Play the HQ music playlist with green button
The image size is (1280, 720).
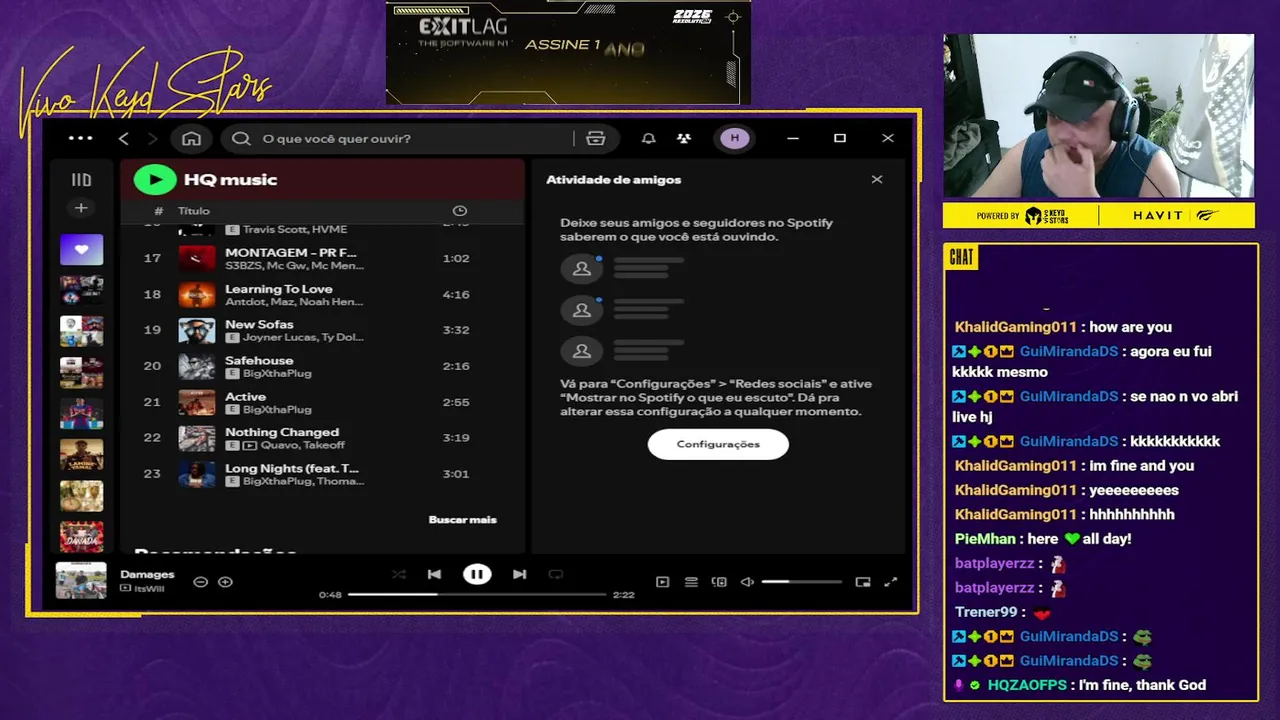point(155,180)
